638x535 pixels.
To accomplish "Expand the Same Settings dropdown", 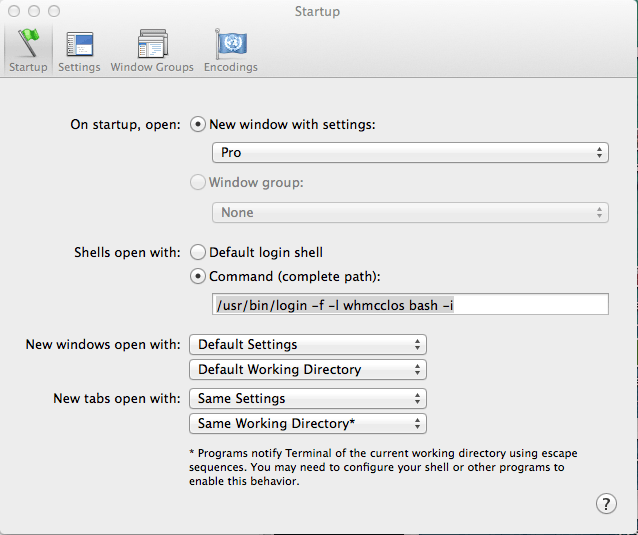I will point(308,399).
